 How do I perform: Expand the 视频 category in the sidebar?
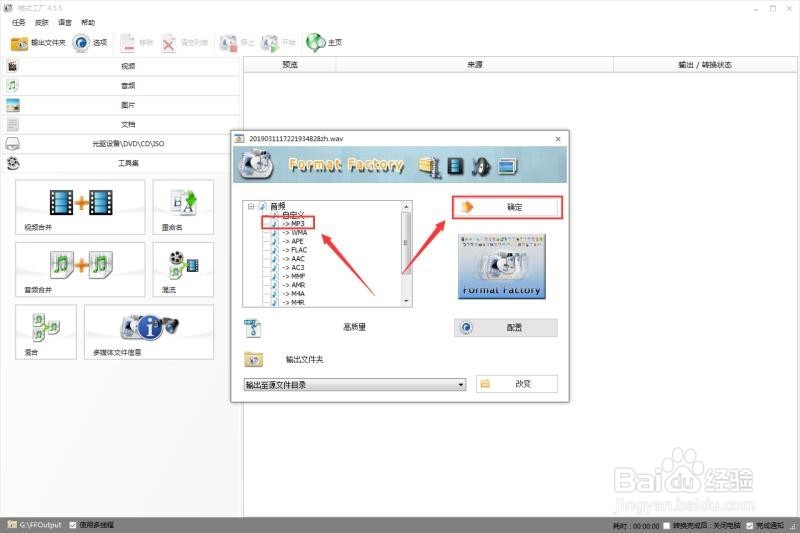tap(121, 66)
